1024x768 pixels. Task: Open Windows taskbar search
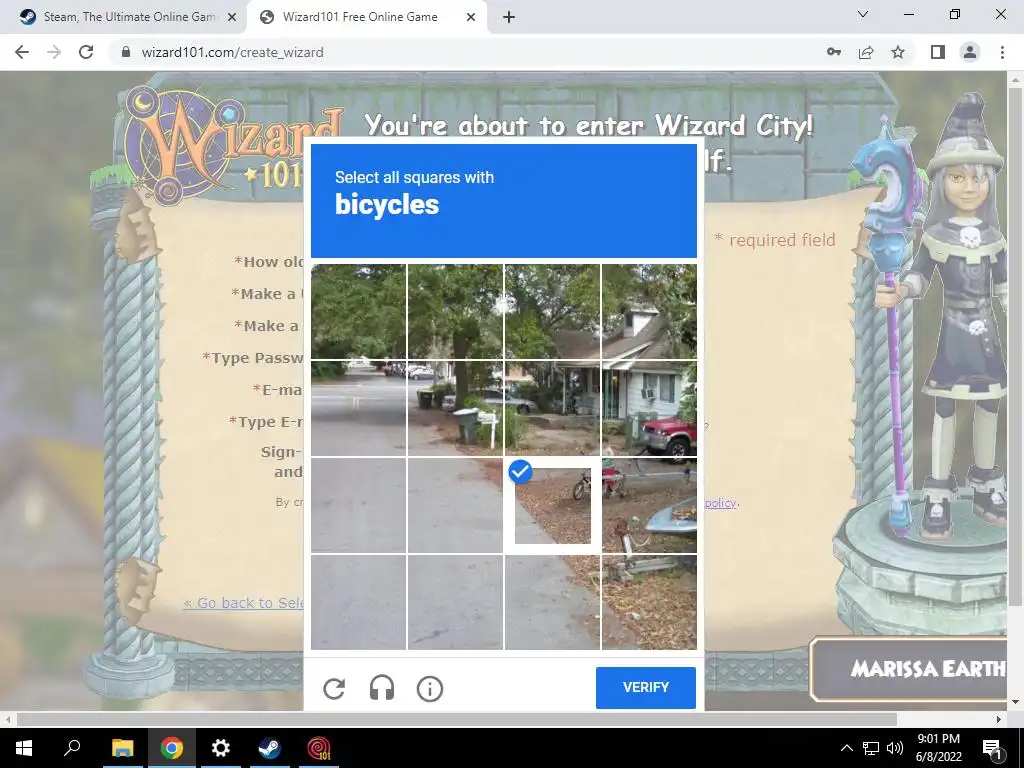click(x=72, y=748)
